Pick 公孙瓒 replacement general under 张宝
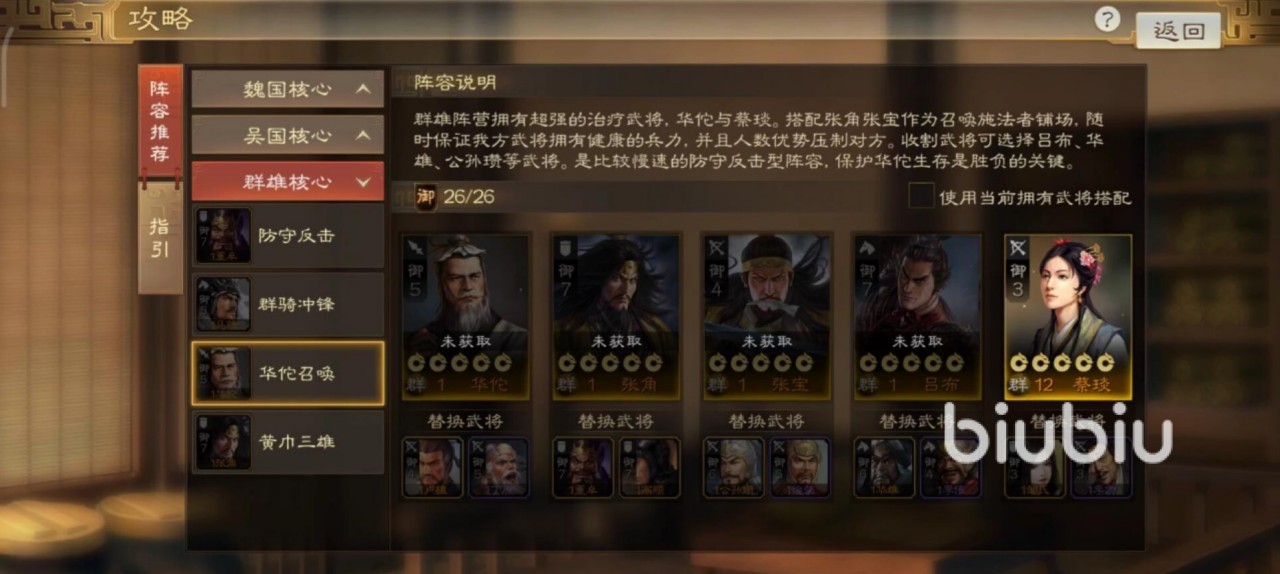1280x574 pixels. coord(734,467)
